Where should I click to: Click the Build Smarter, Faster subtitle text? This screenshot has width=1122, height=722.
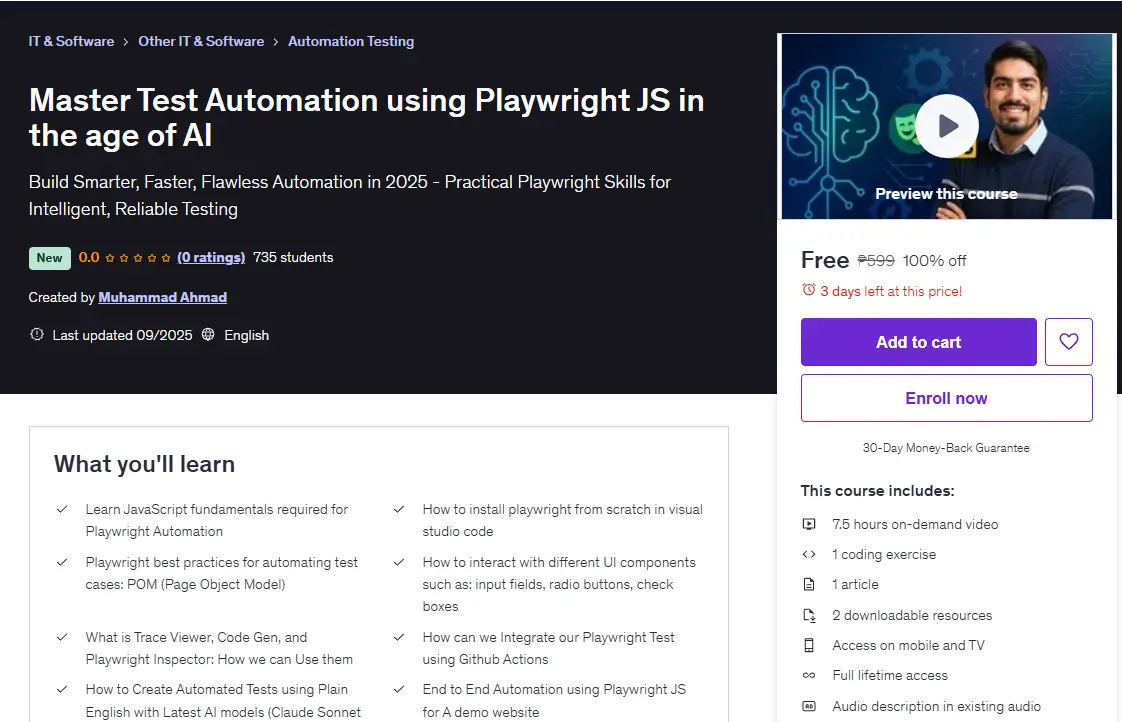pyautogui.click(x=350, y=195)
